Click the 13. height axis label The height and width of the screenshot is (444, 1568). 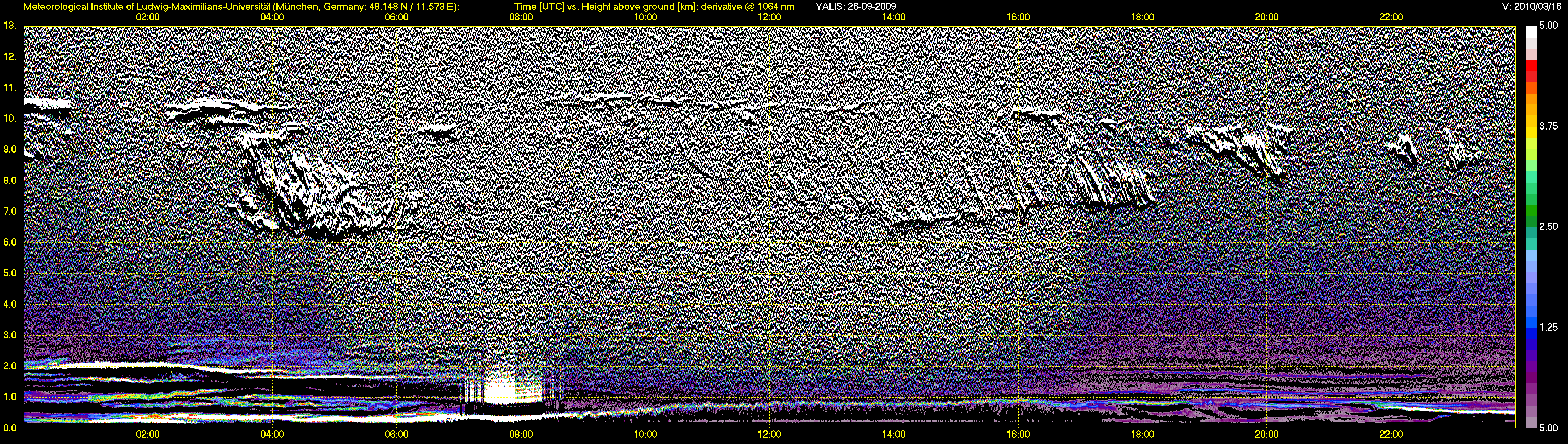tap(10, 26)
